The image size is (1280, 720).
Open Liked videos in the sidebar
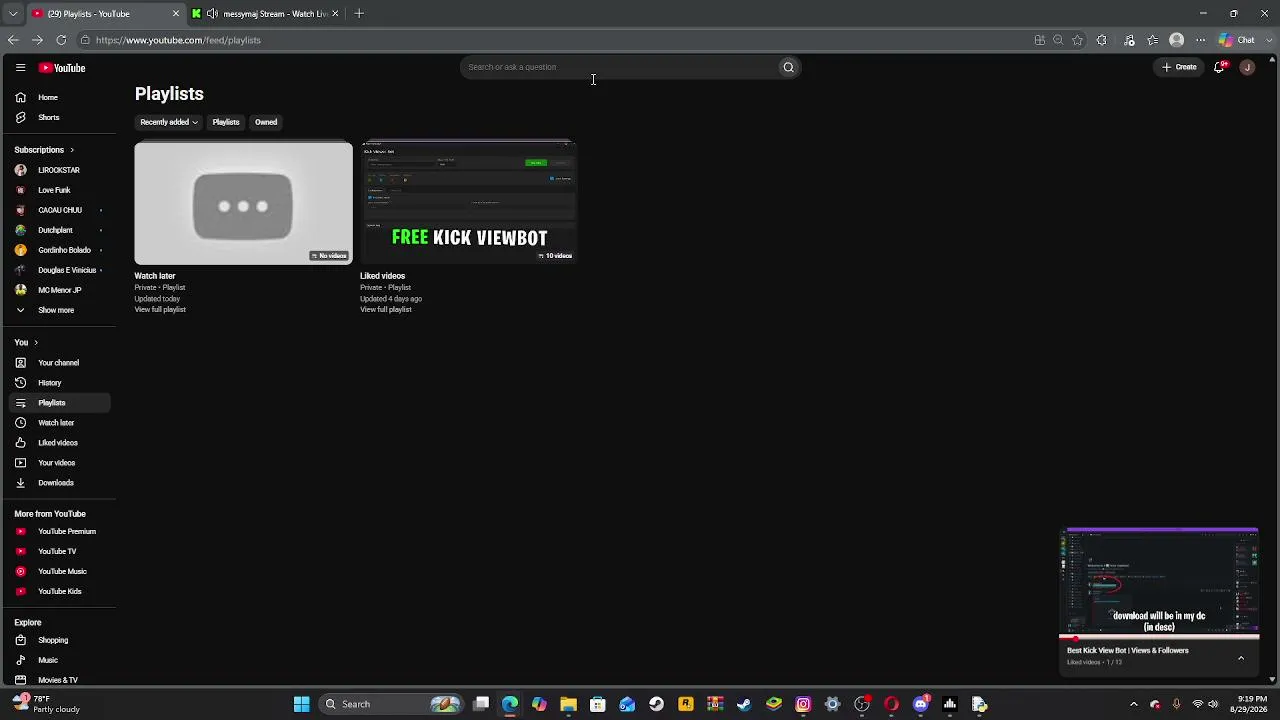[x=59, y=443]
